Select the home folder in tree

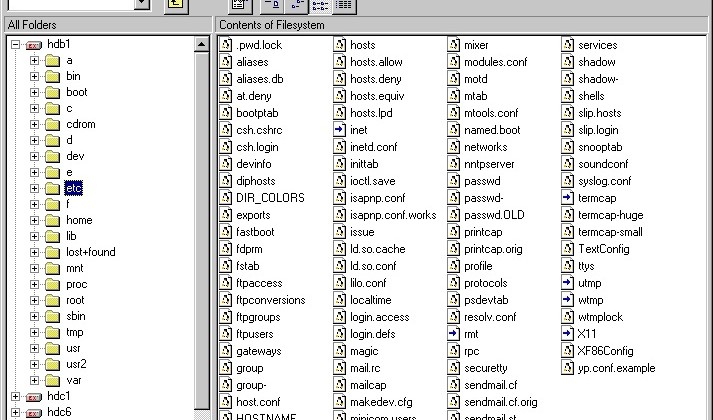(78, 220)
